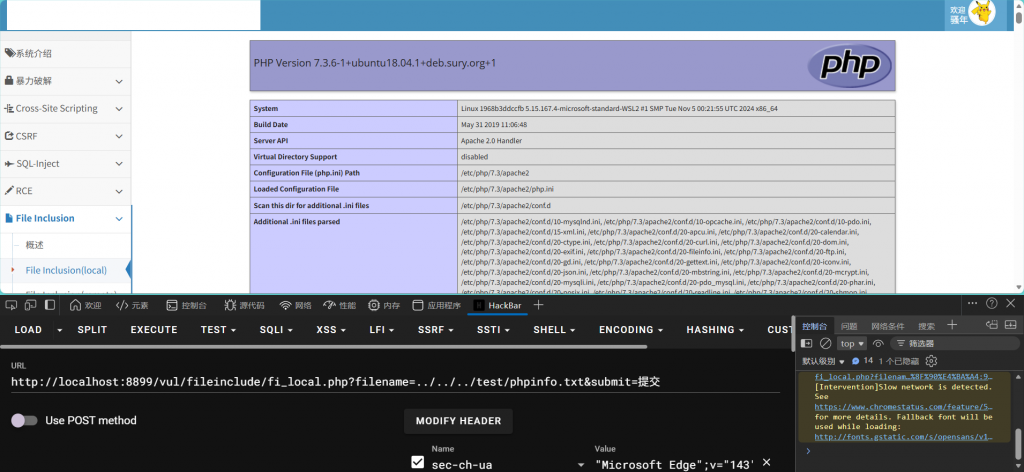Image resolution: width=1024 pixels, height=472 pixels.
Task: Switch to the 网络 DevTools tab
Action: click(x=295, y=305)
